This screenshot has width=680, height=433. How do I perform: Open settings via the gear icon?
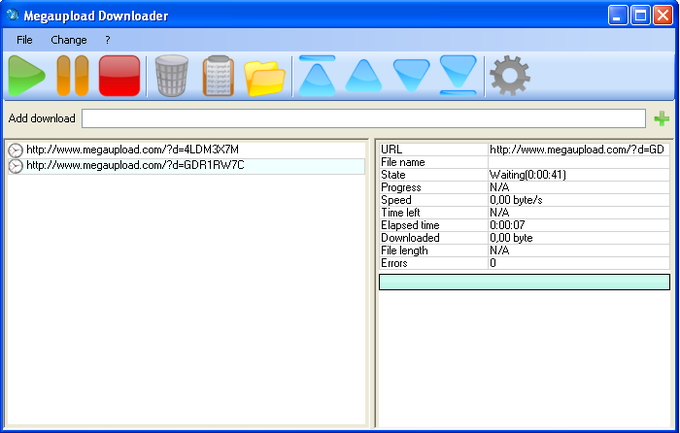[x=510, y=75]
